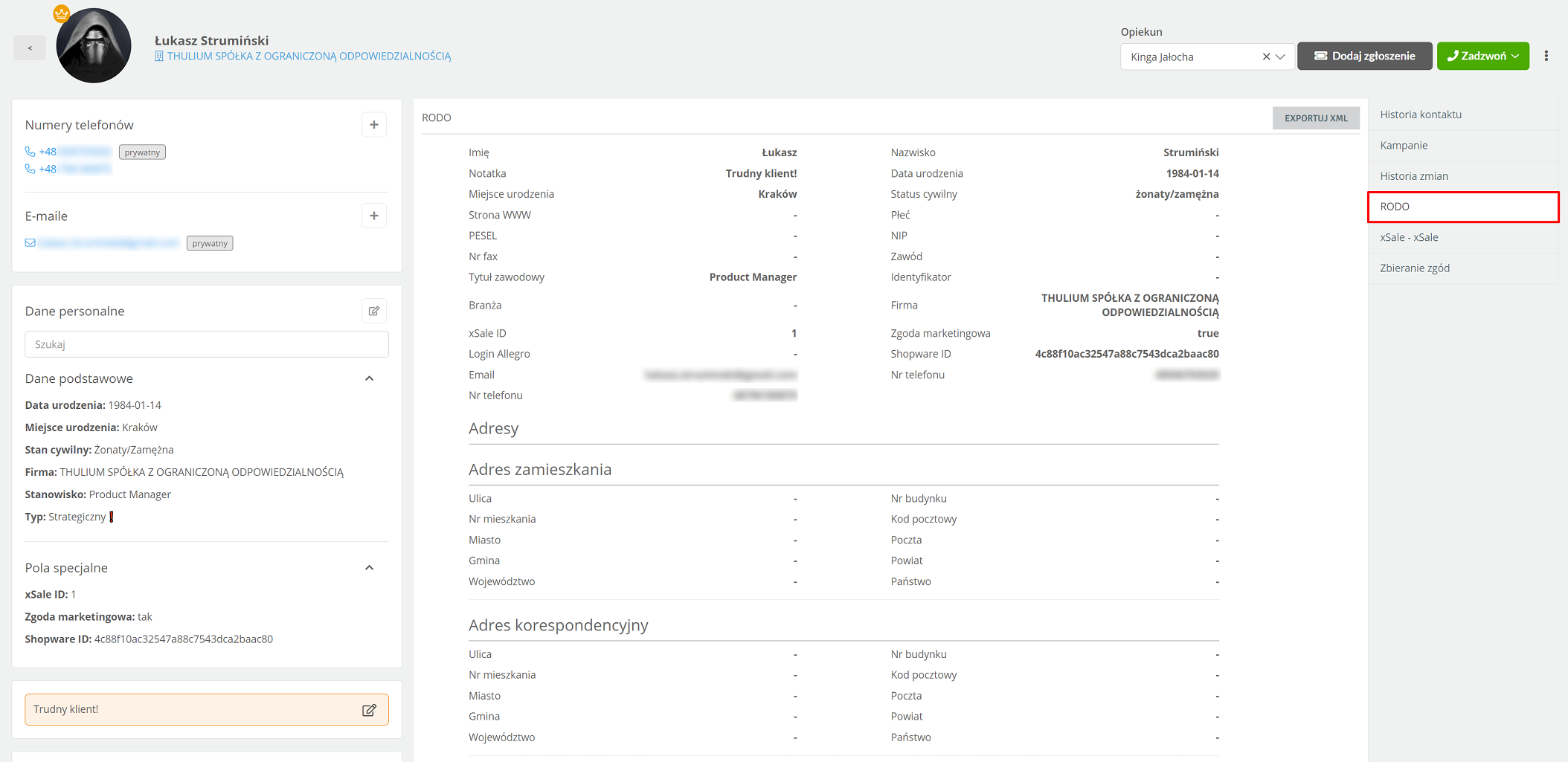Click the orange crown badge on avatar
This screenshot has width=1568, height=762.
[x=62, y=13]
